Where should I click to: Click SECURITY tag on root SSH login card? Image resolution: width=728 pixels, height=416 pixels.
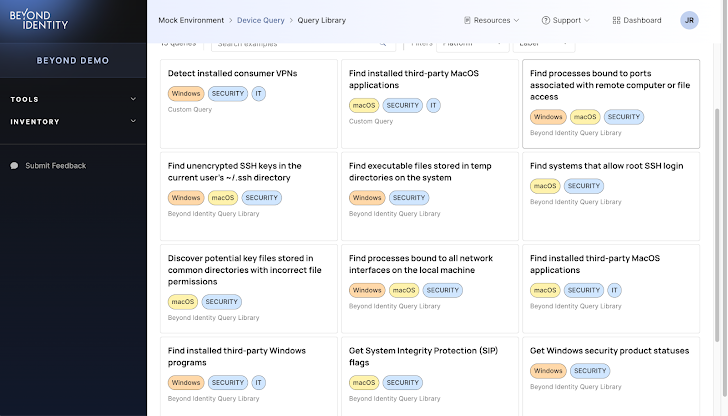[584, 186]
